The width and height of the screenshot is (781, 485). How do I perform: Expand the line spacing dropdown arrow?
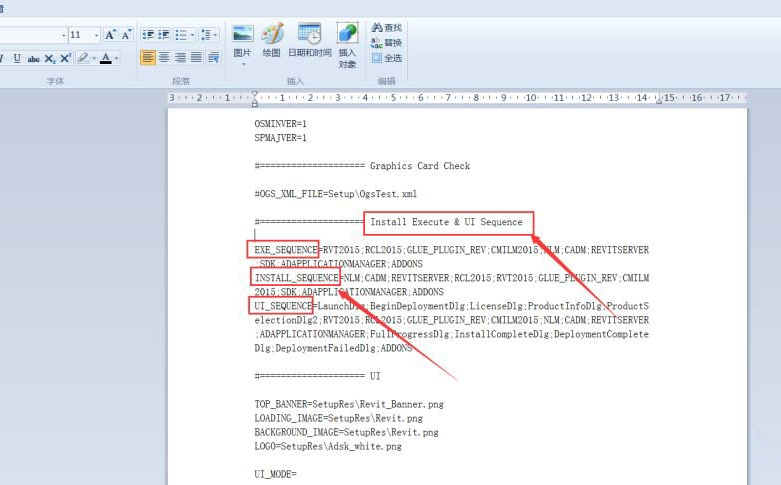(x=215, y=34)
